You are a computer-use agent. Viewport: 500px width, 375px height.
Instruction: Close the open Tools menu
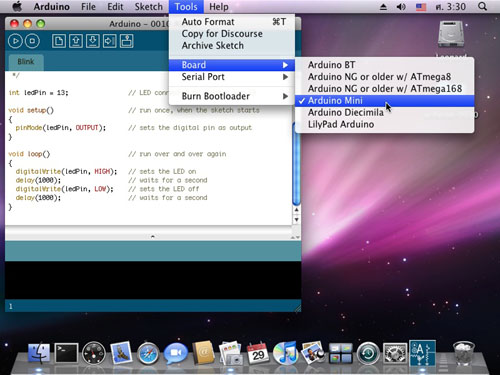tap(186, 7)
